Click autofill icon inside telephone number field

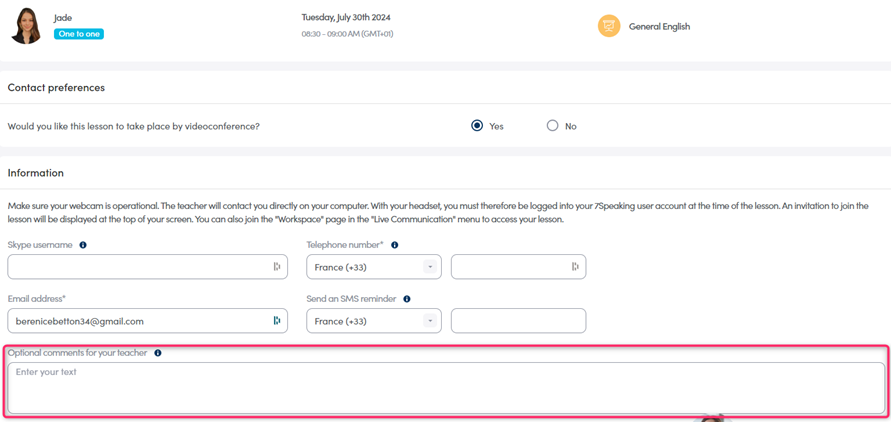pyautogui.click(x=575, y=267)
